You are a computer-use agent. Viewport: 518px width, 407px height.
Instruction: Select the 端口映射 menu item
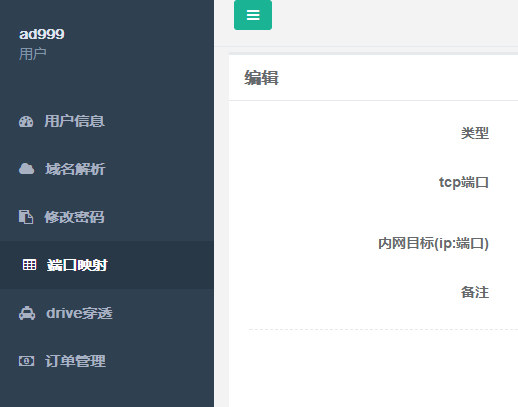click(107, 265)
